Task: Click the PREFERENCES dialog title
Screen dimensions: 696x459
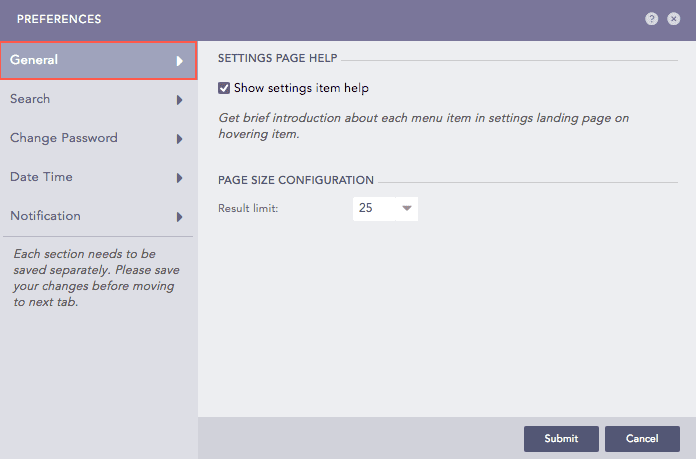Action: click(59, 19)
